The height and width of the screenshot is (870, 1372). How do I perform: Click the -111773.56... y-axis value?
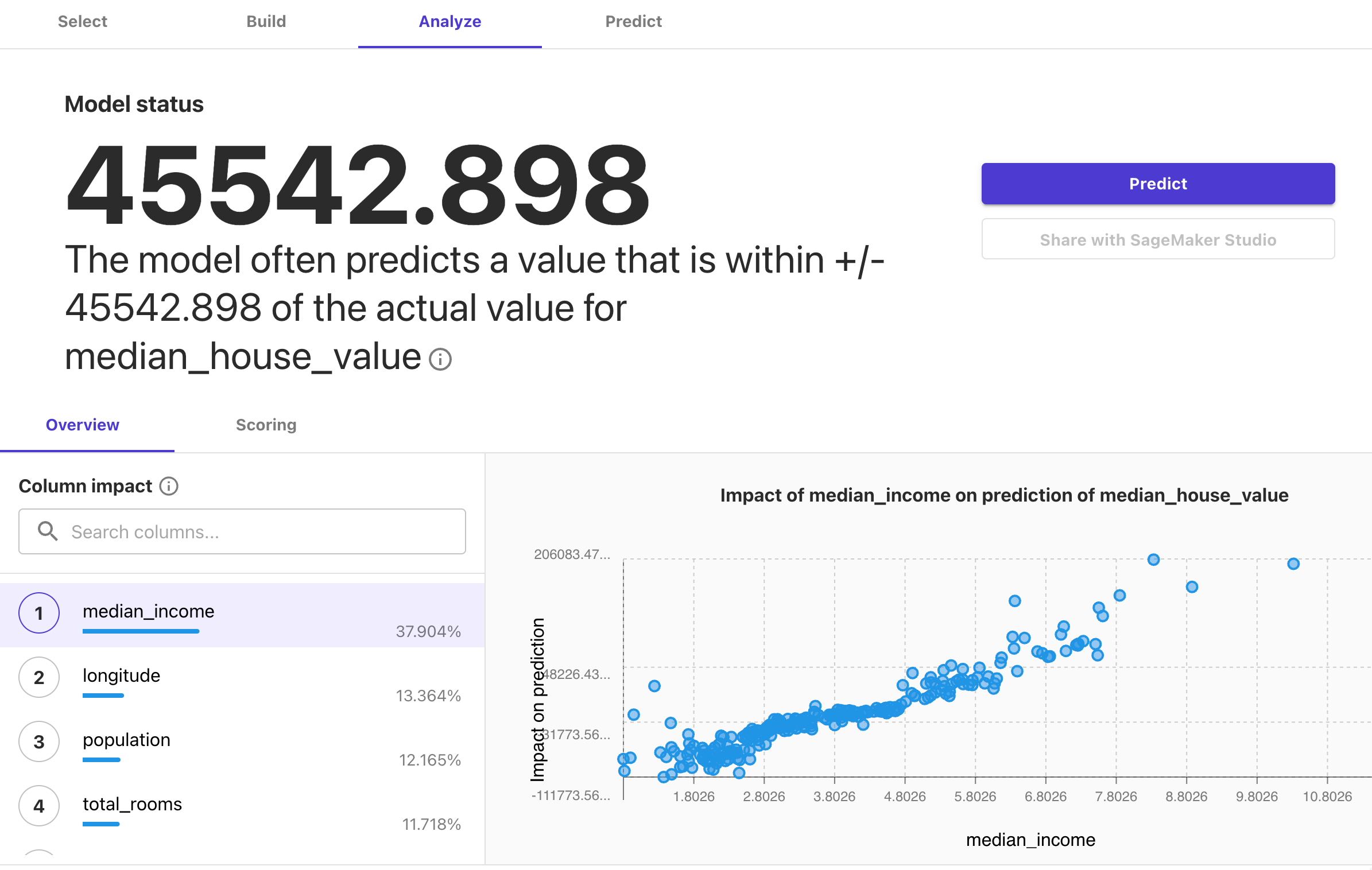click(571, 795)
